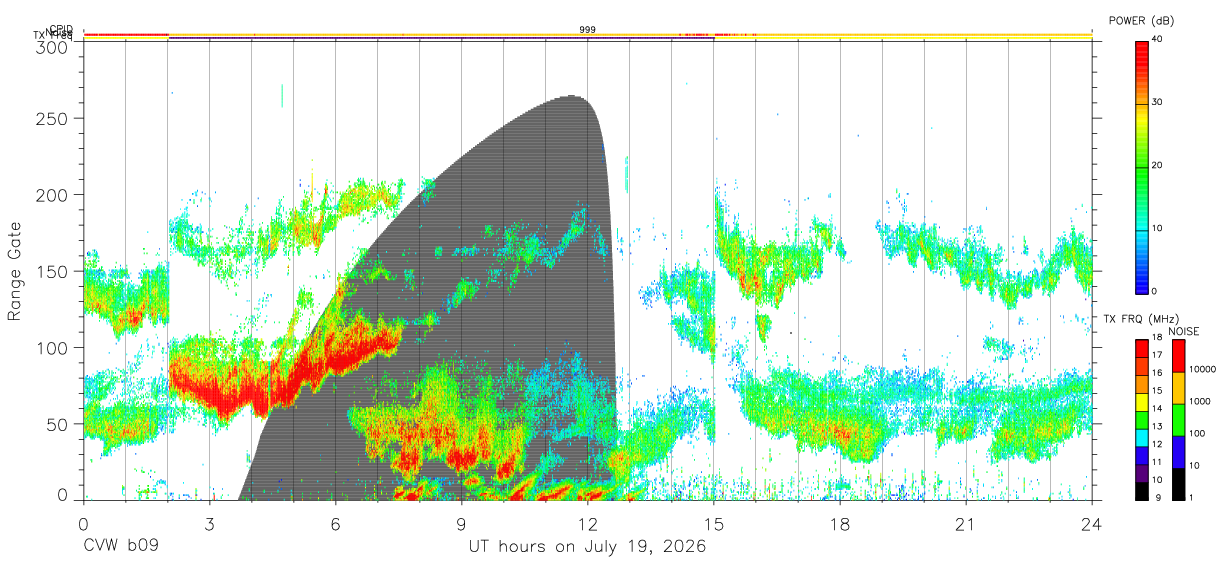This screenshot has width=1228, height=567.
Task: Click the 18 tick on UT hours axis
Action: (x=840, y=524)
